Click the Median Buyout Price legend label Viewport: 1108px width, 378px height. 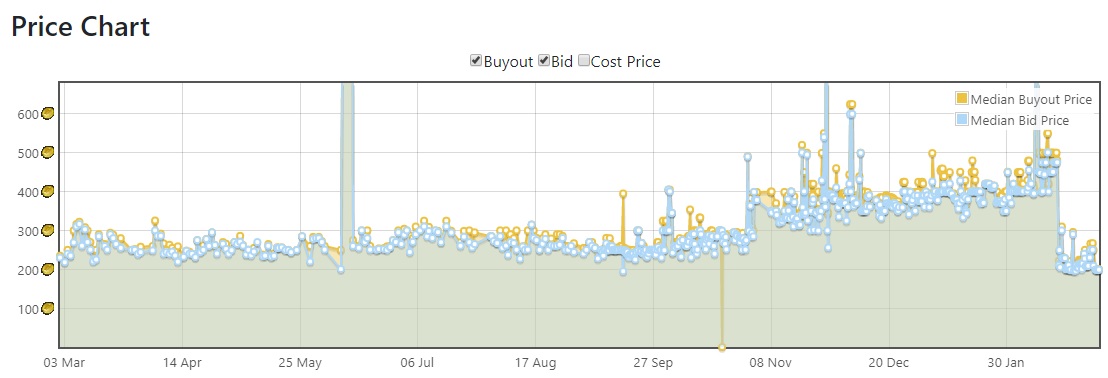tap(1032, 100)
